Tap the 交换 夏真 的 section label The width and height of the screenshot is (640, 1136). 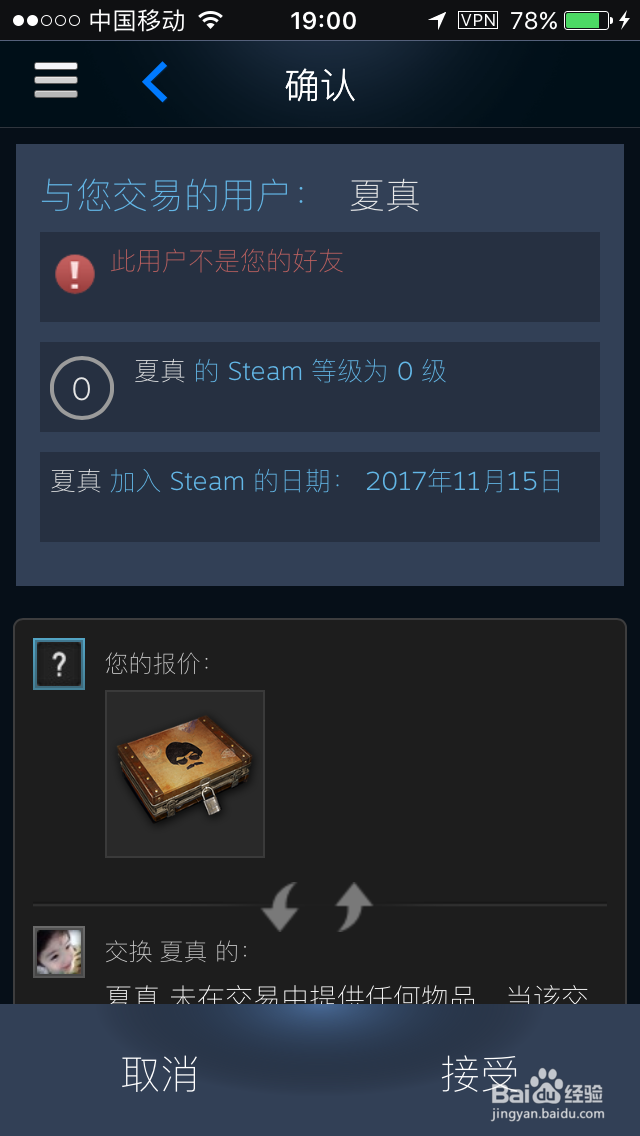pyautogui.click(x=176, y=951)
